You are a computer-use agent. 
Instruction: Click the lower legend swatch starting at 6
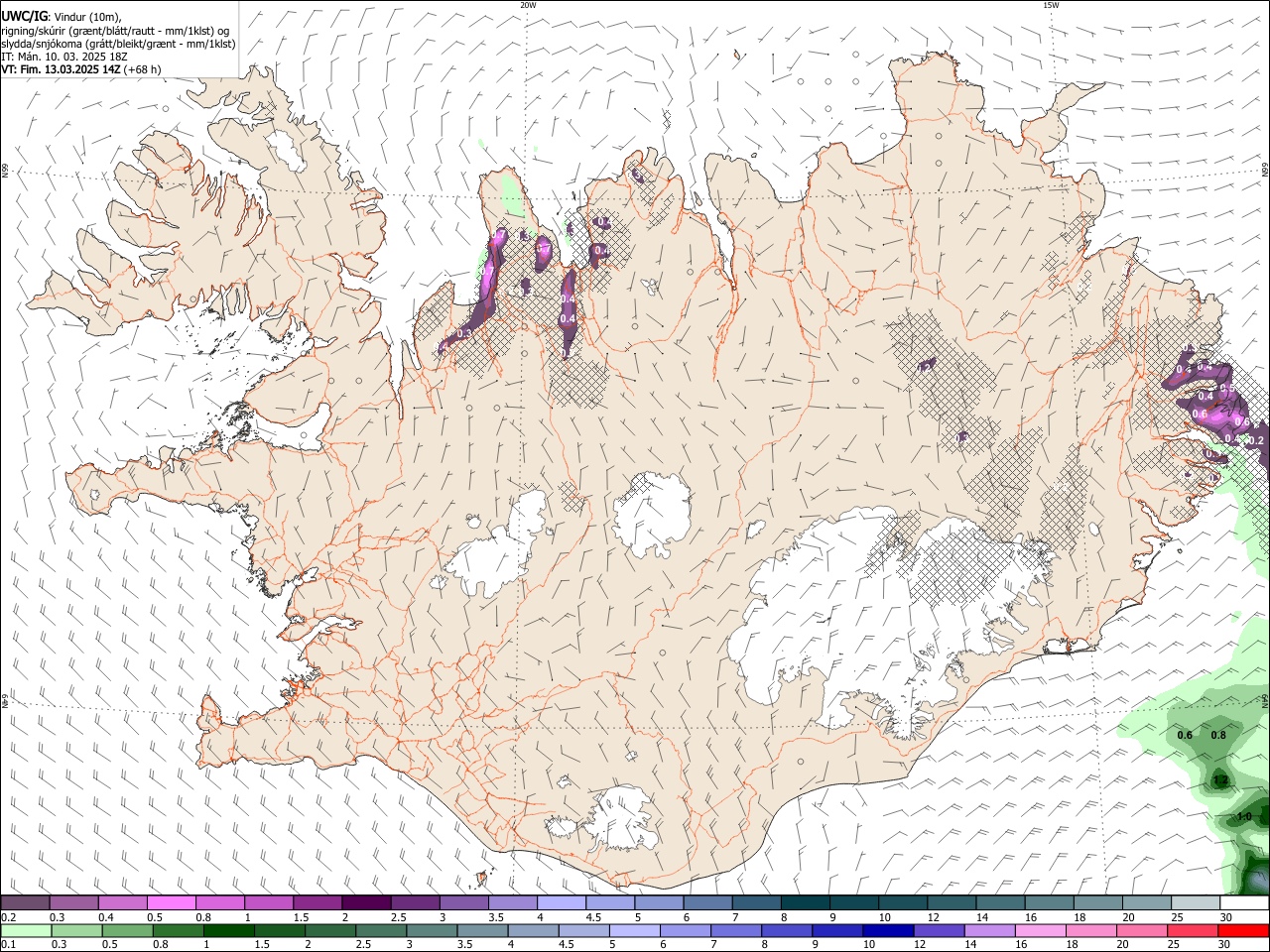684,930
